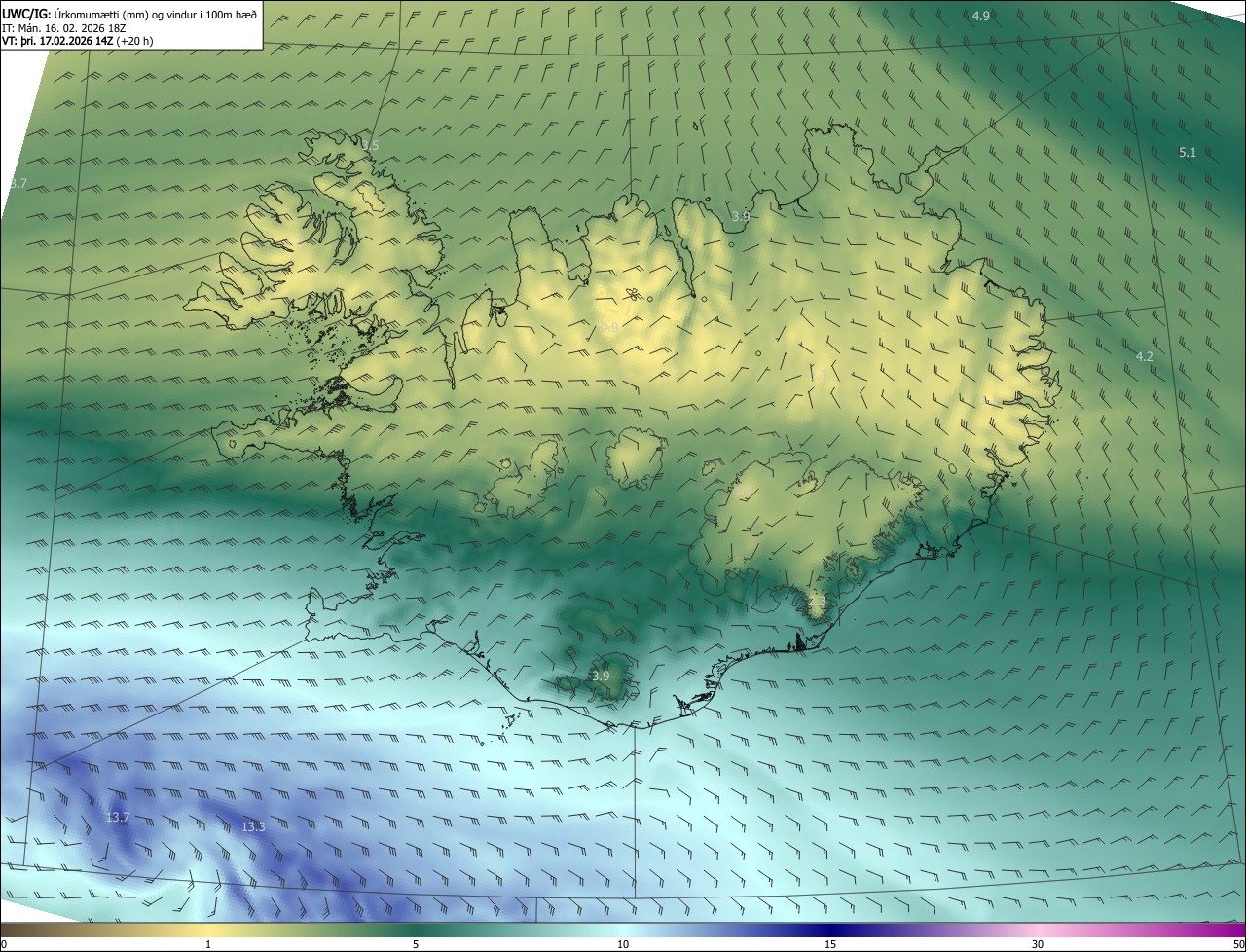Select the 30 tick label on the color scale
The image size is (1246, 952).
pos(1038,944)
